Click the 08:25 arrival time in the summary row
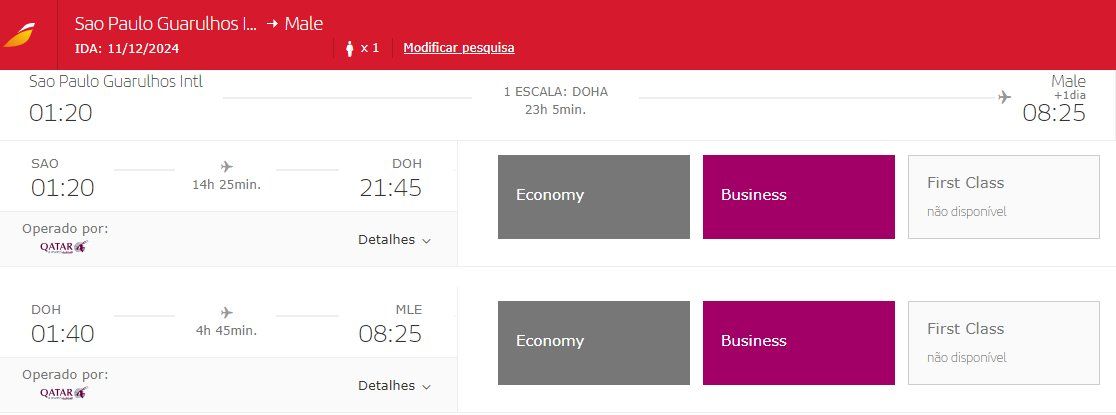This screenshot has height=415, width=1116. tap(1053, 113)
